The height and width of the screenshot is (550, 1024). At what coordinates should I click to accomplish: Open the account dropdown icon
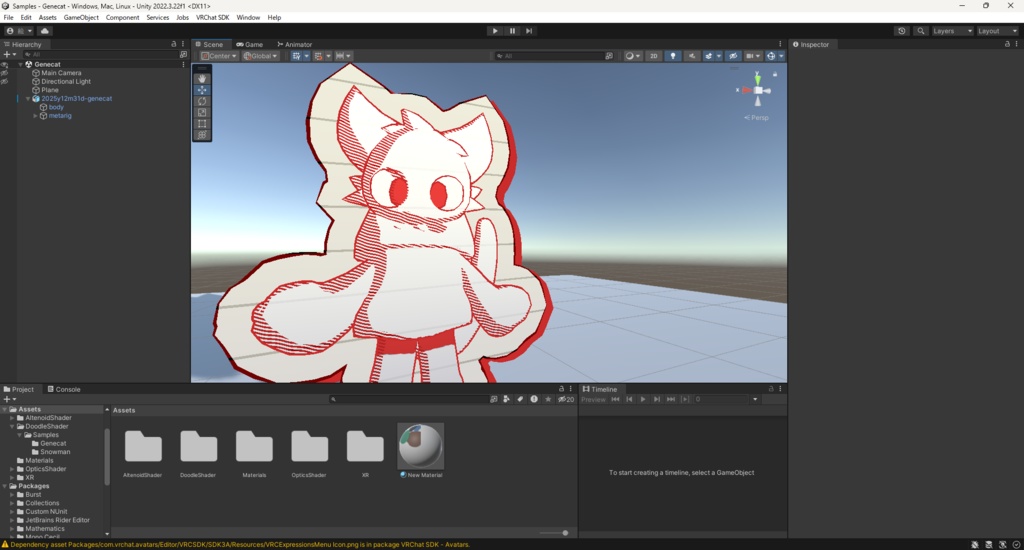(x=19, y=31)
